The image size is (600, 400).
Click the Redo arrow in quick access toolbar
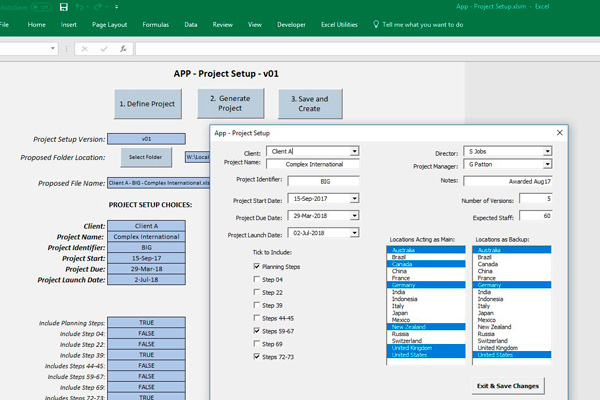click(x=98, y=7)
